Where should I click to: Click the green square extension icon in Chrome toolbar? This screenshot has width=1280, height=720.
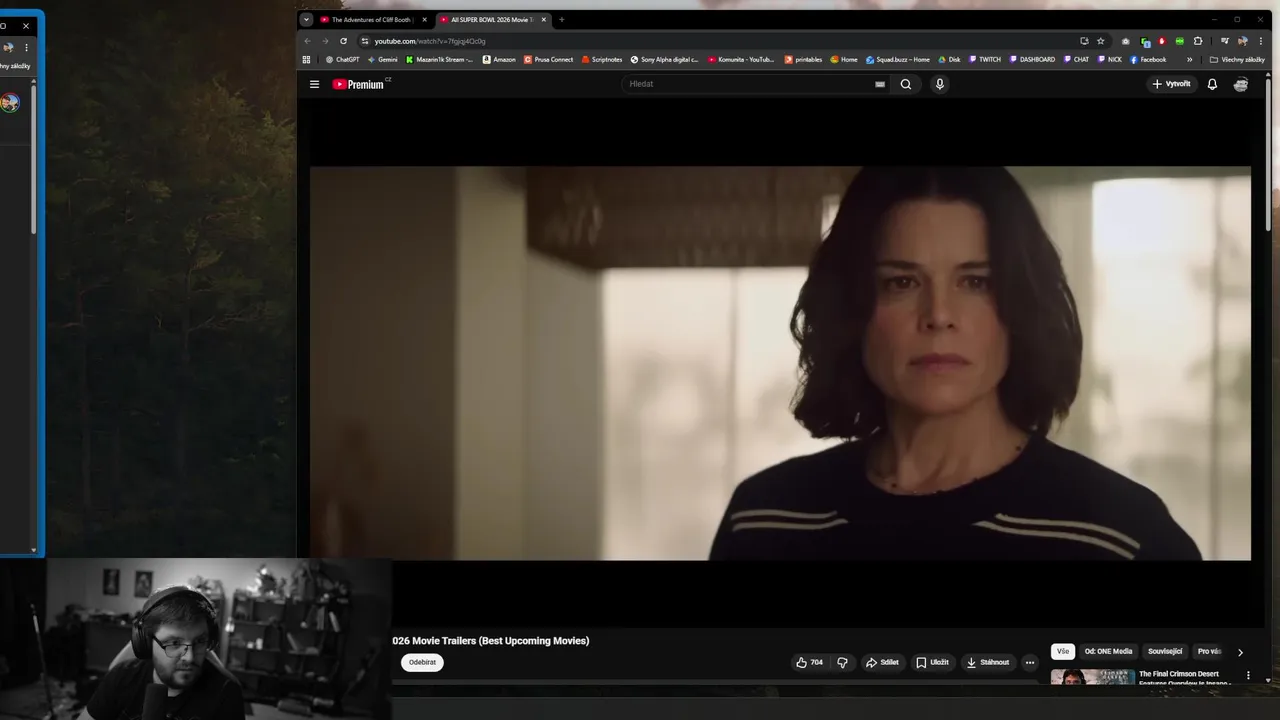click(1180, 41)
